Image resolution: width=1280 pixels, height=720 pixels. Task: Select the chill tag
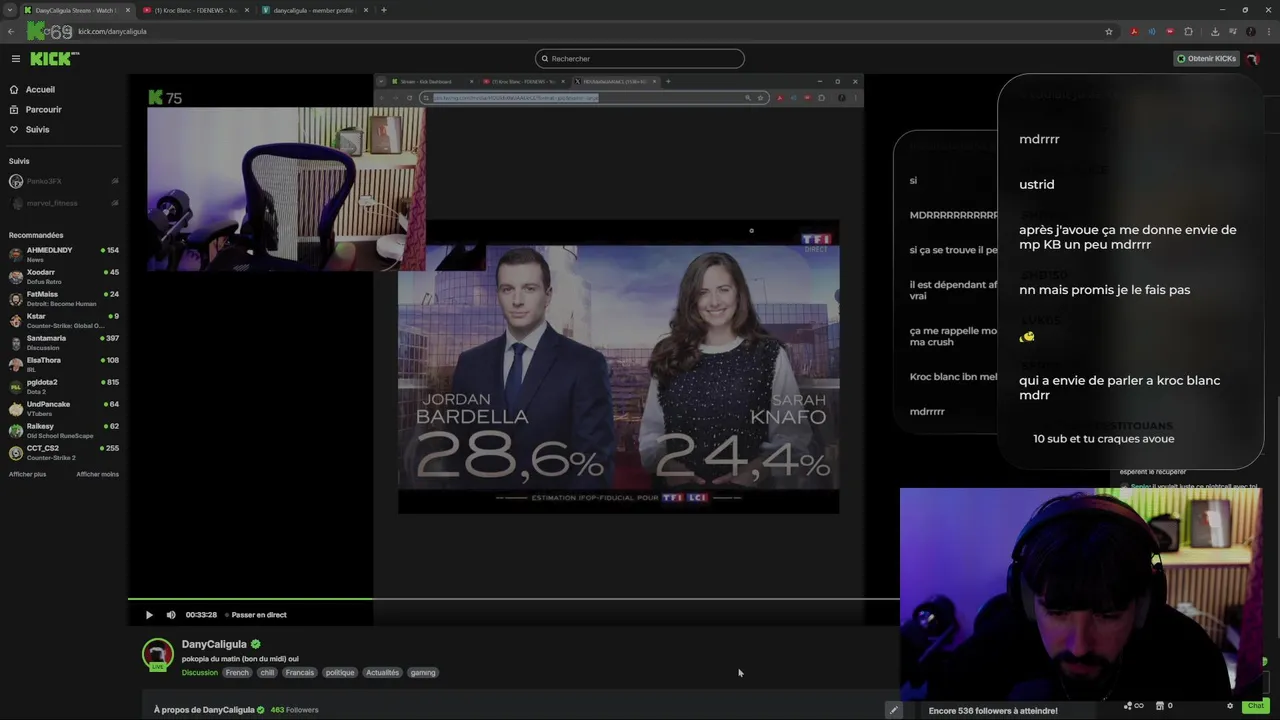[x=267, y=673]
